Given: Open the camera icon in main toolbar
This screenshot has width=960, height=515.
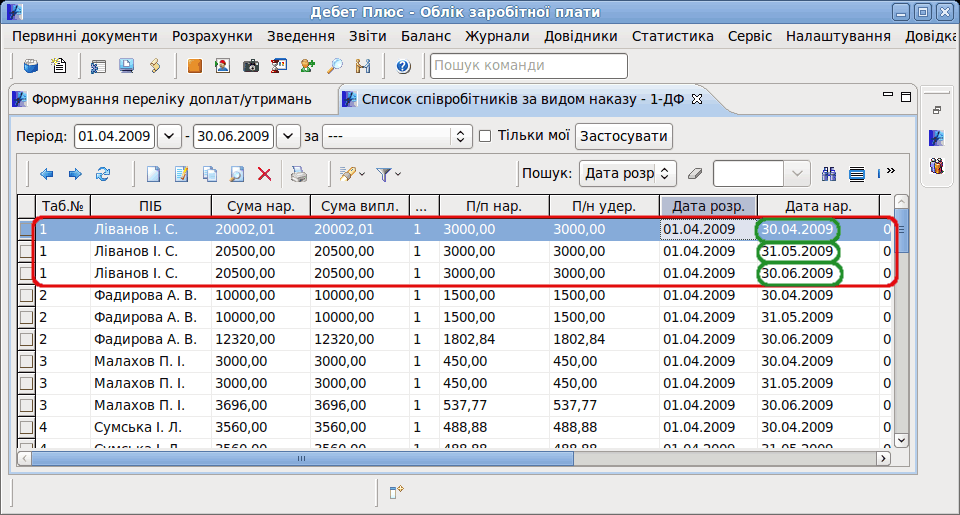Looking at the screenshot, I should click(251, 66).
